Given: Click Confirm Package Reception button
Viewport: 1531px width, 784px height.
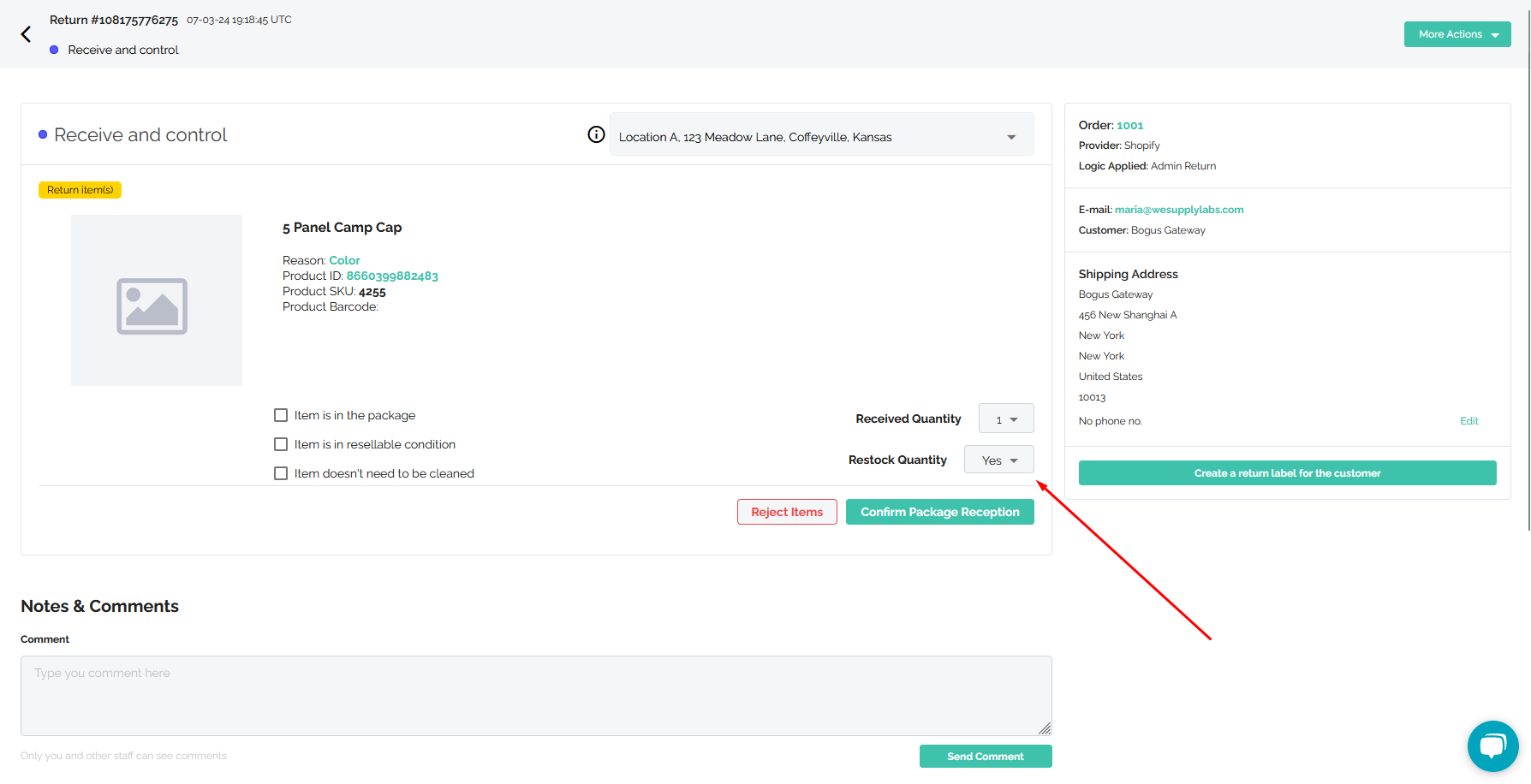Looking at the screenshot, I should [939, 512].
